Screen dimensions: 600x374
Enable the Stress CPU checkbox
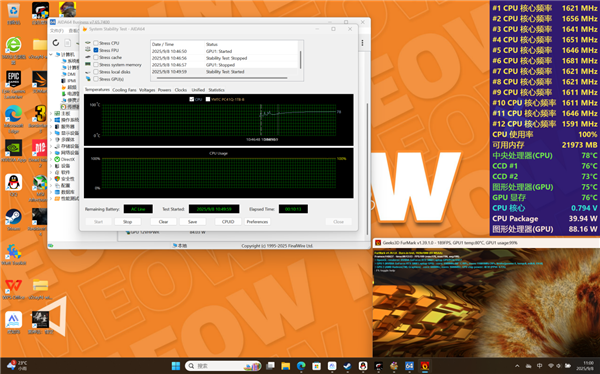[x=96, y=43]
